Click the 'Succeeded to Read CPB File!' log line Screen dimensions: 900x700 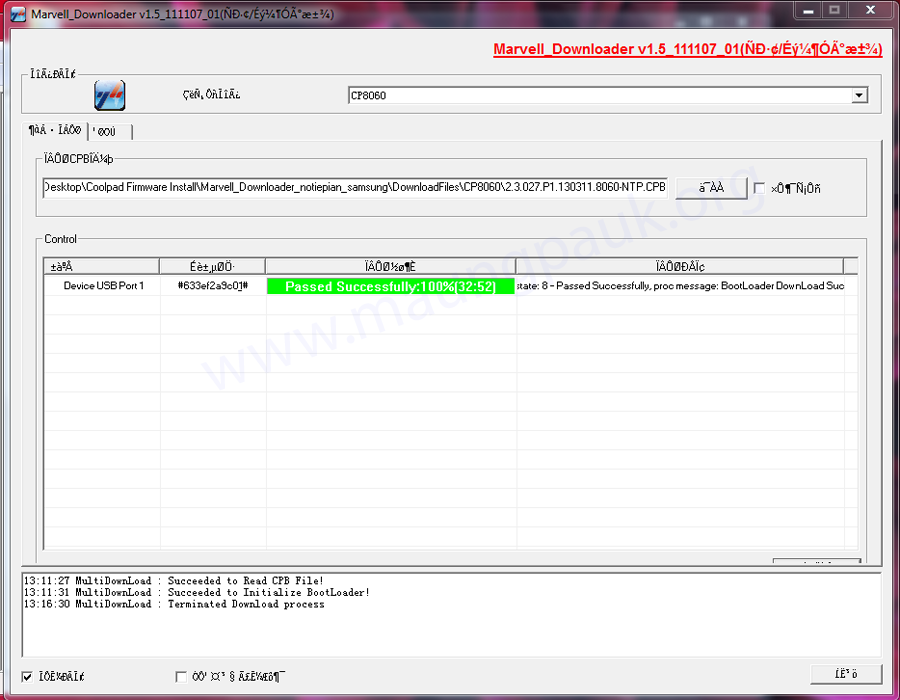173,581
